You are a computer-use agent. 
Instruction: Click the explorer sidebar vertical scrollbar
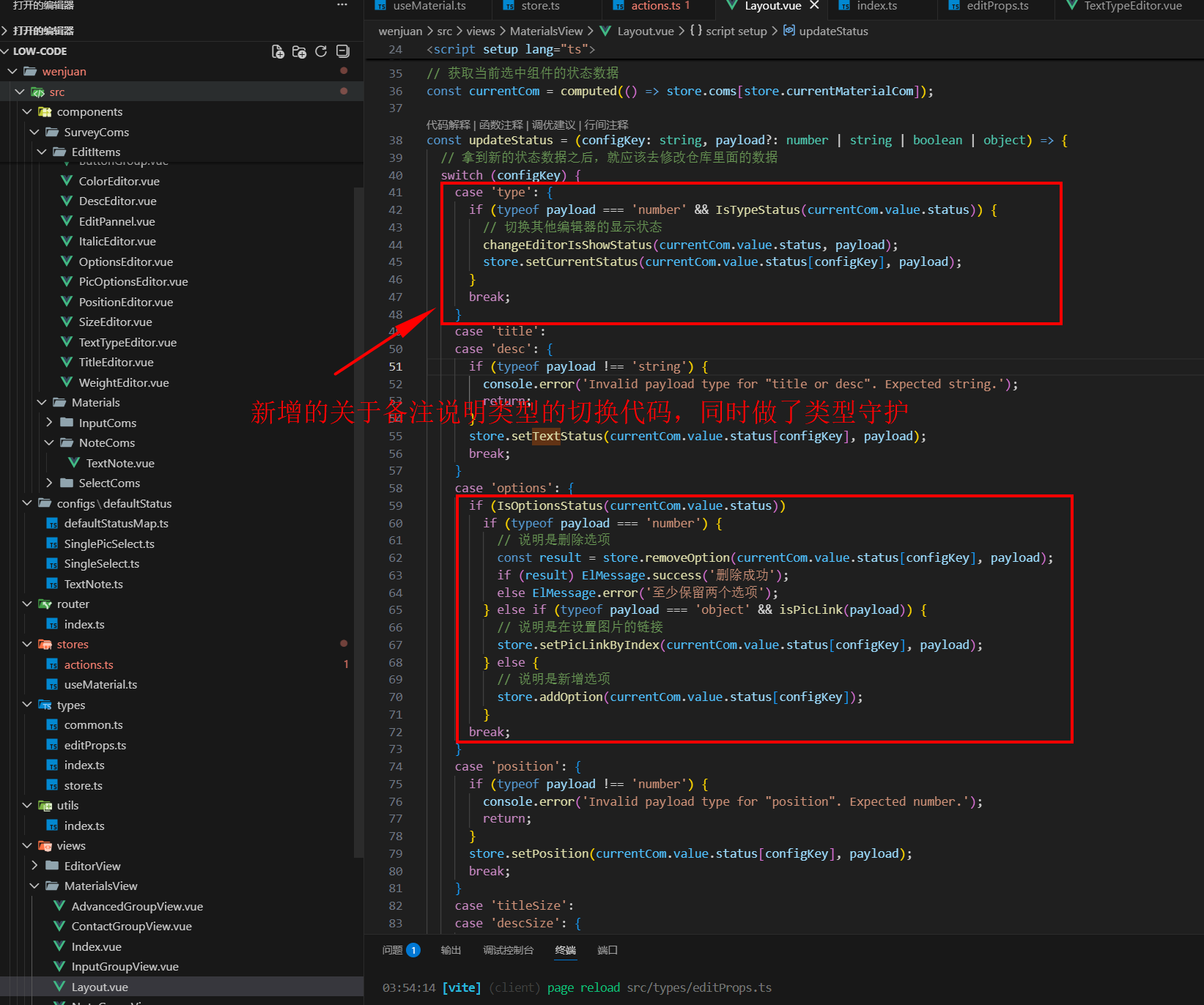[358, 522]
